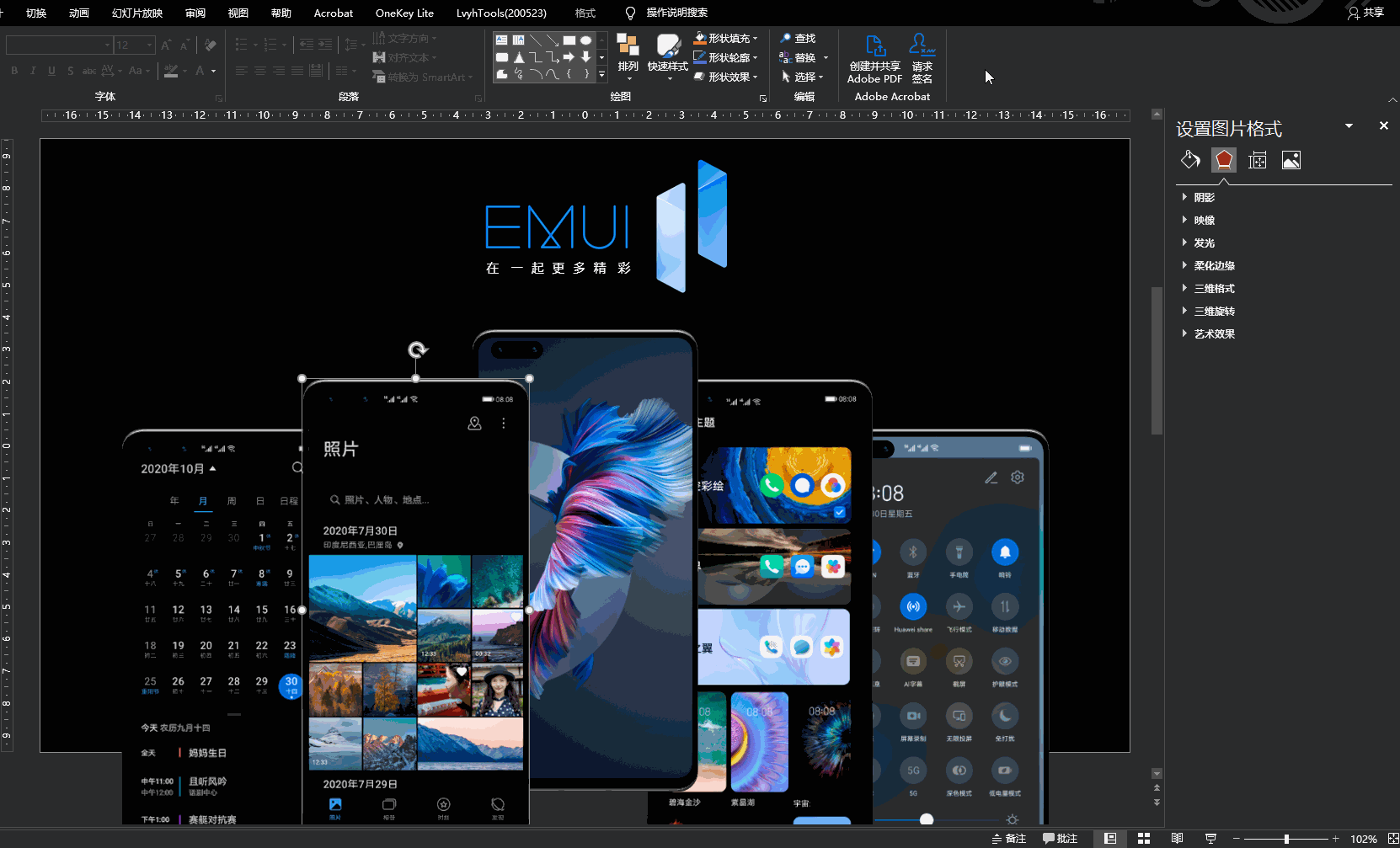Click the rotation handle above selected phone
The width and height of the screenshot is (1400, 848).
[x=418, y=349]
